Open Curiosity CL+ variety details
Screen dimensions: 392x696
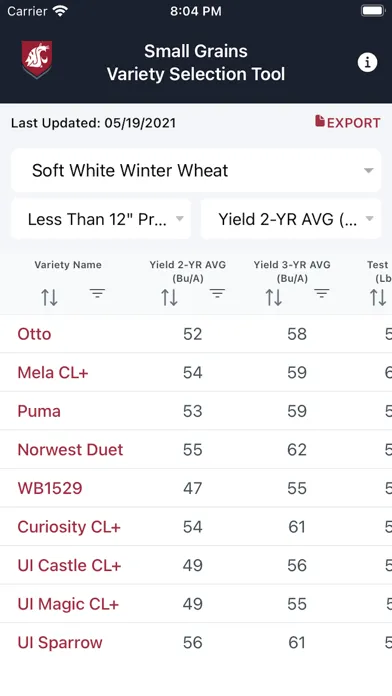tap(69, 527)
